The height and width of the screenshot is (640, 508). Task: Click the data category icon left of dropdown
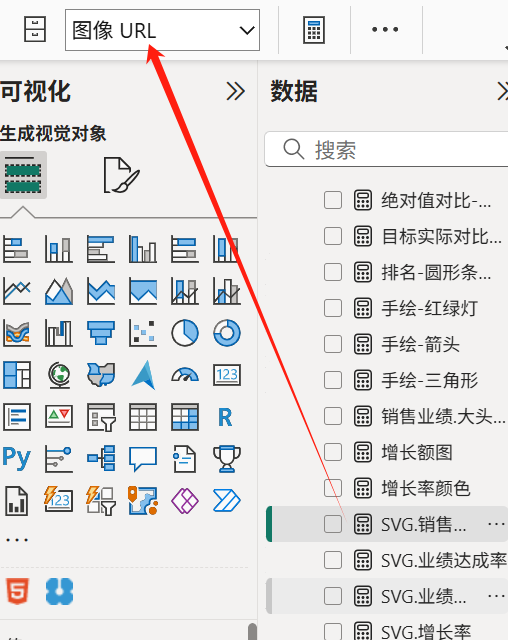[35, 29]
